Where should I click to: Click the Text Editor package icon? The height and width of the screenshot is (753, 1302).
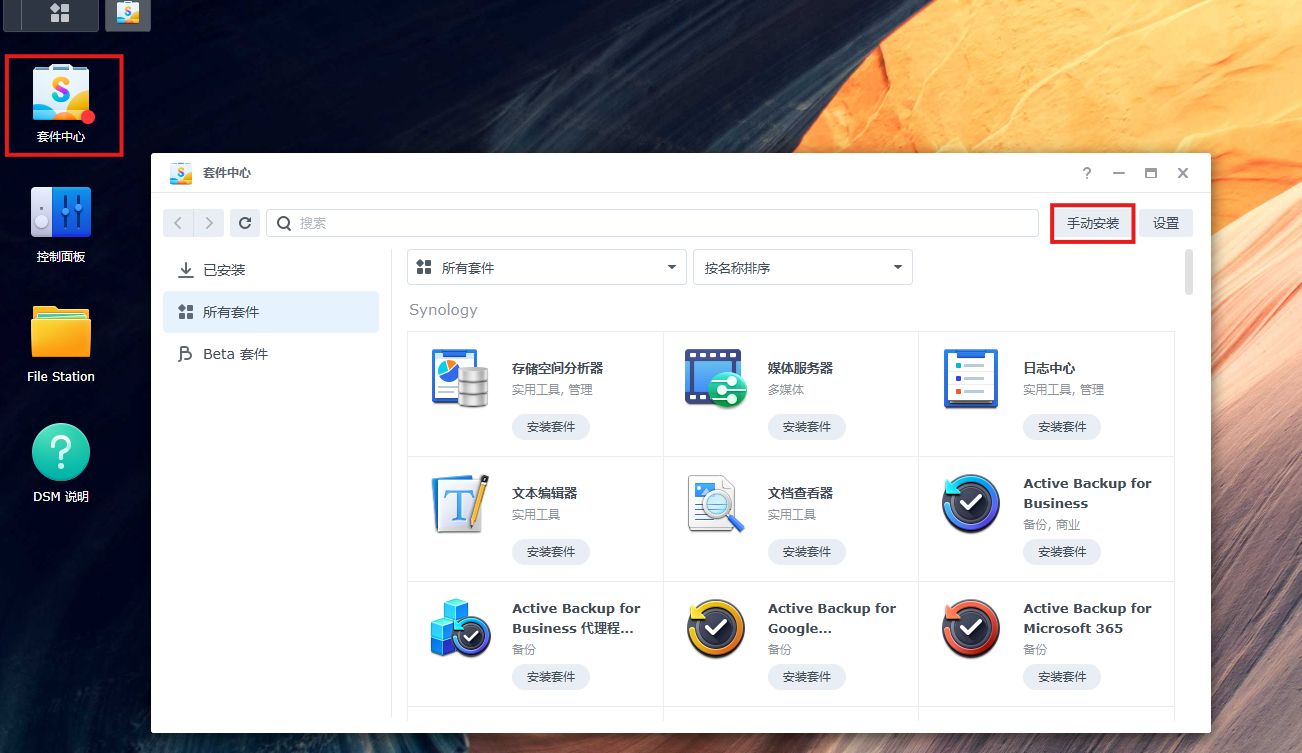[459, 503]
